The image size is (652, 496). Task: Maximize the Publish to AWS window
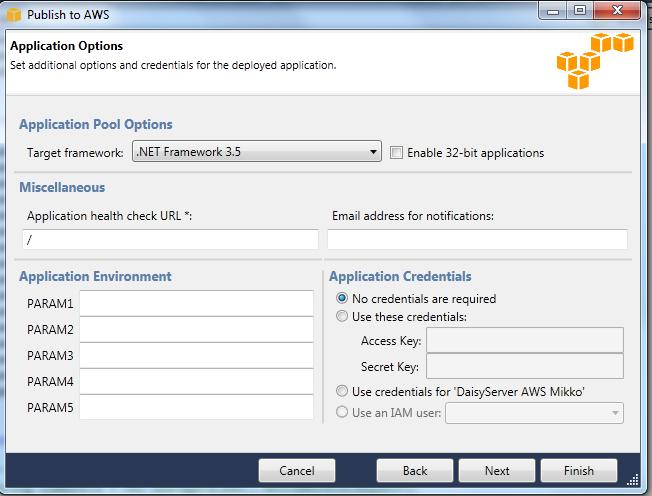[580, 11]
